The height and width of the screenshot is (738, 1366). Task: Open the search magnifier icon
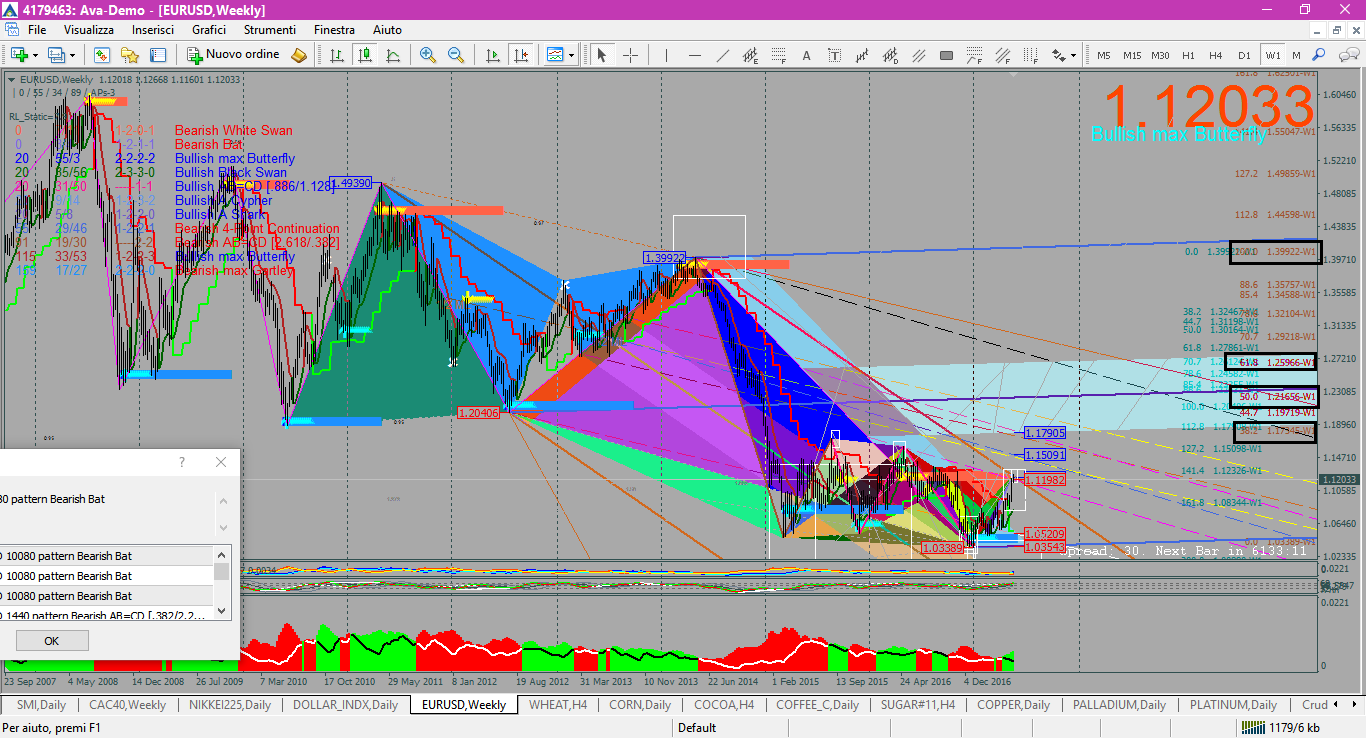point(1318,55)
